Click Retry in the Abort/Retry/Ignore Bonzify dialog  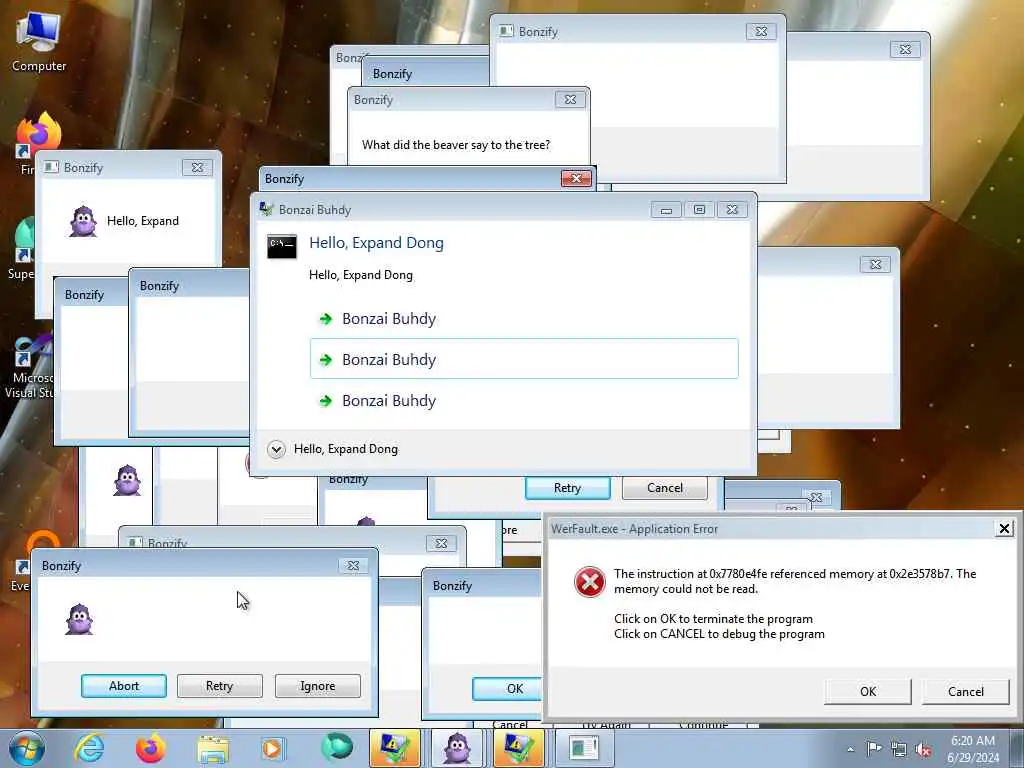tap(219, 686)
